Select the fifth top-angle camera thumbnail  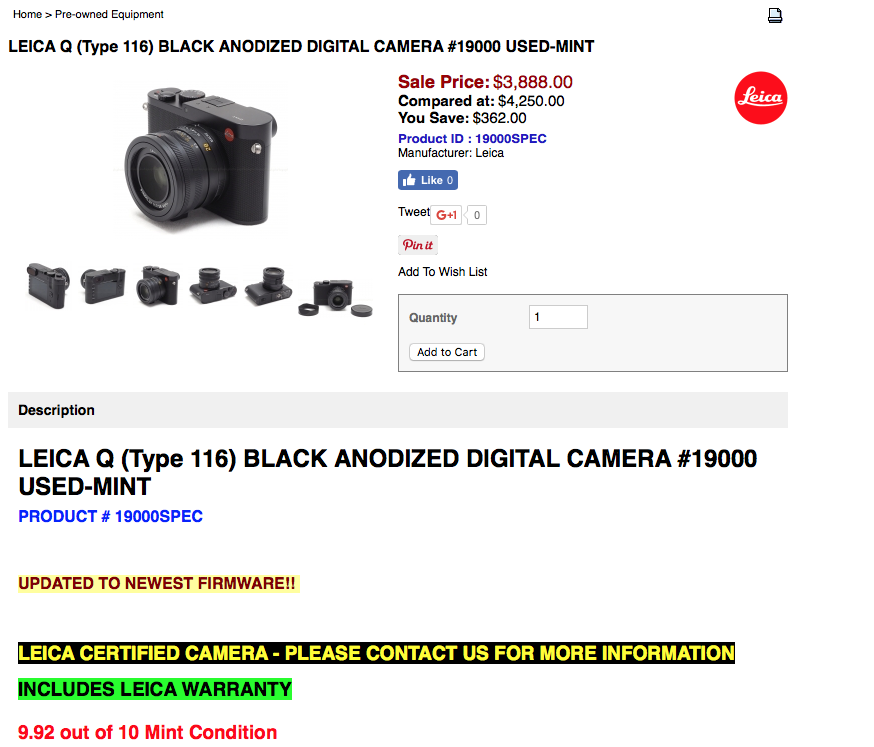point(268,286)
